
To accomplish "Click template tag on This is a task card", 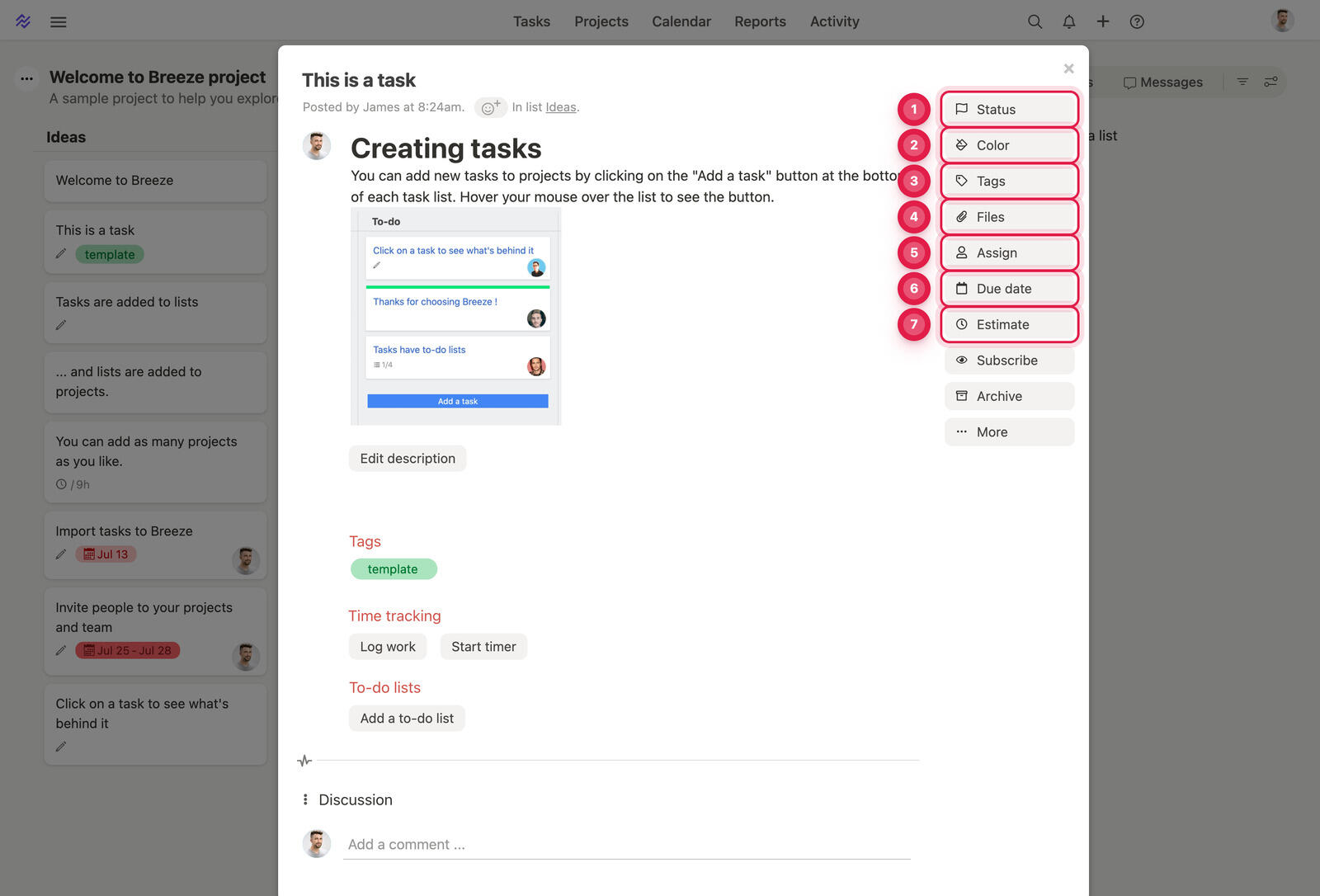I will point(110,255).
